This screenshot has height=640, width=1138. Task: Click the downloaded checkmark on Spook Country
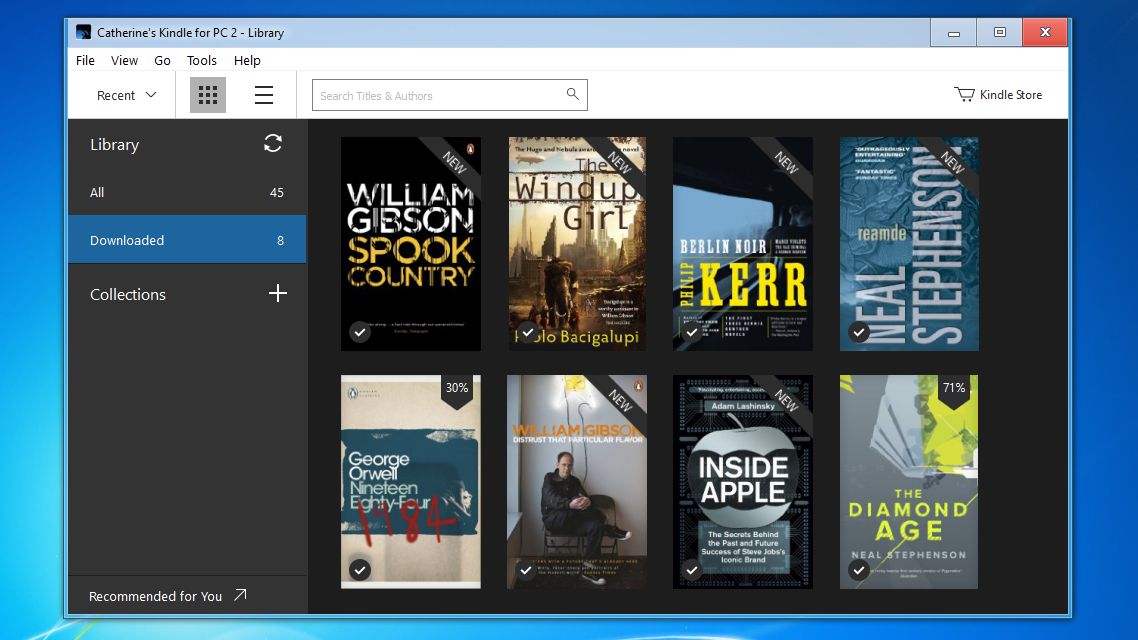click(x=360, y=331)
